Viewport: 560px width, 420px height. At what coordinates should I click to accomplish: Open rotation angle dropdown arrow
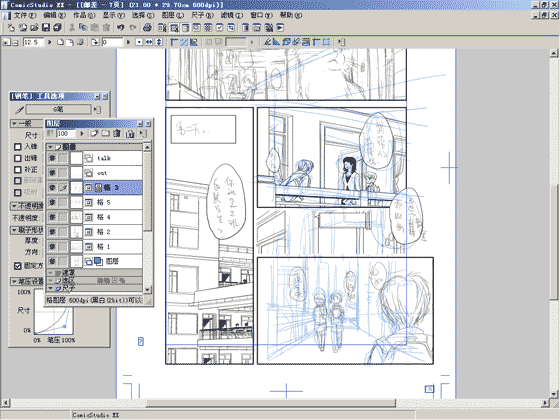129,42
